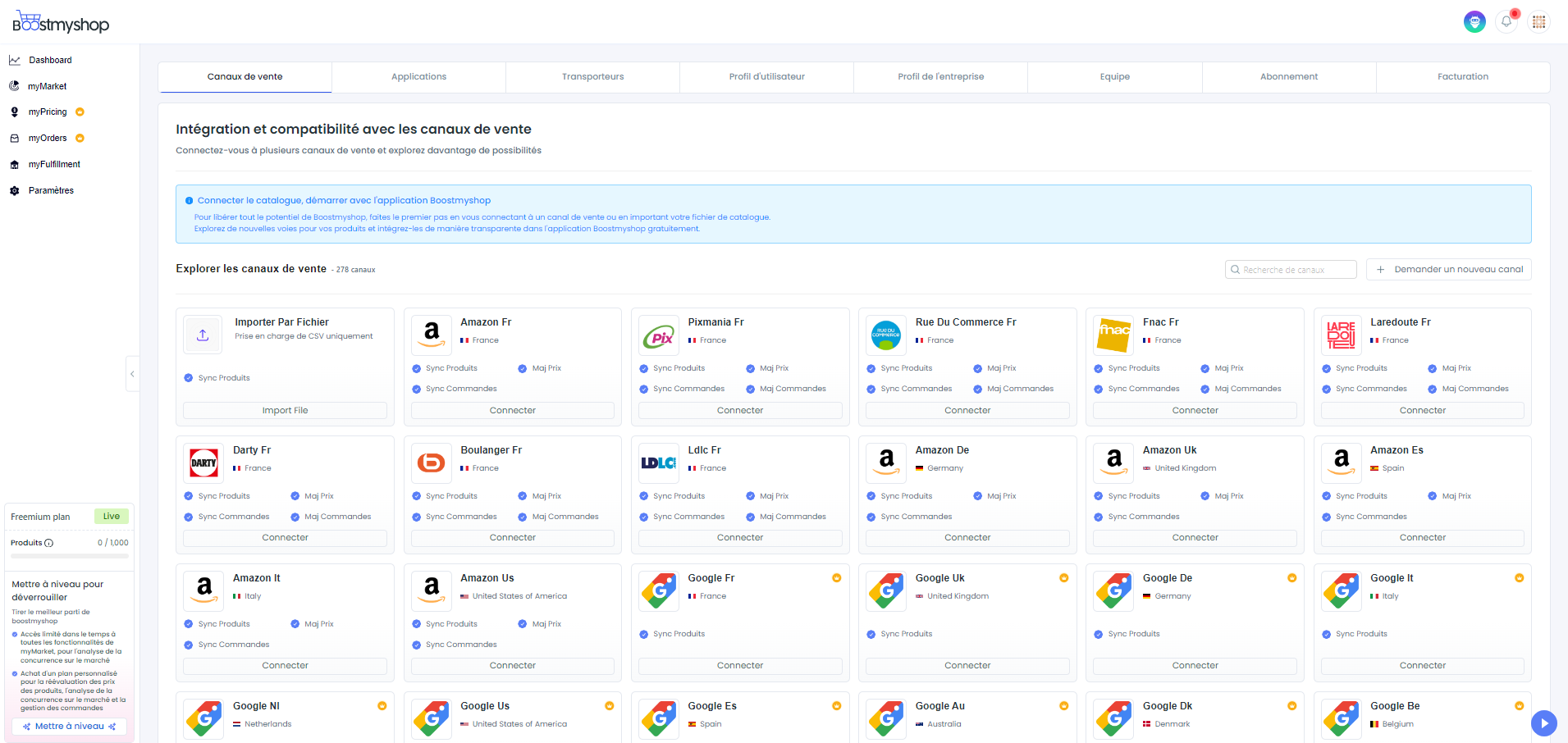
Task: Click the Laredoute Fr logo
Action: click(1342, 335)
